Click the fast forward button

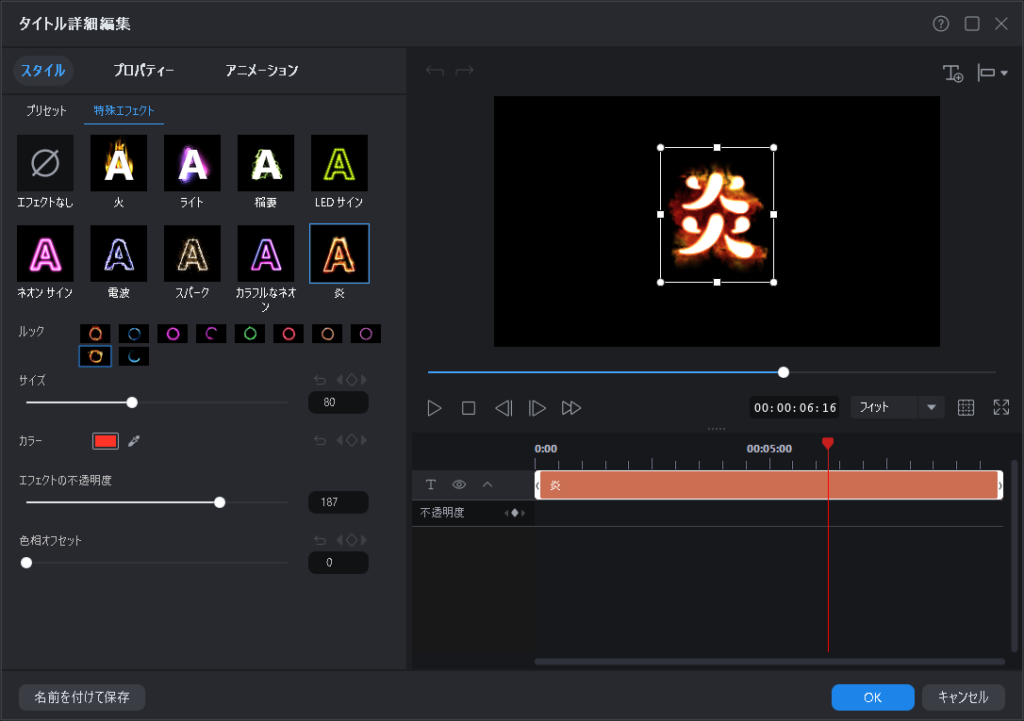(571, 408)
